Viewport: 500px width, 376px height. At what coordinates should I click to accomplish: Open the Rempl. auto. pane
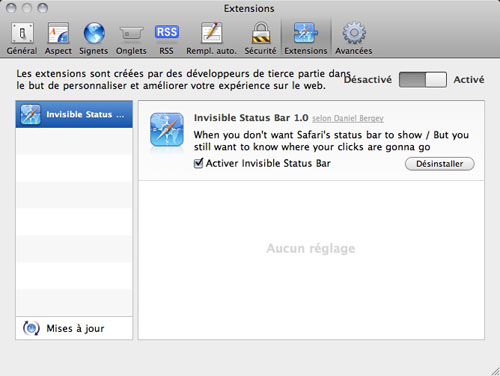pyautogui.click(x=211, y=38)
